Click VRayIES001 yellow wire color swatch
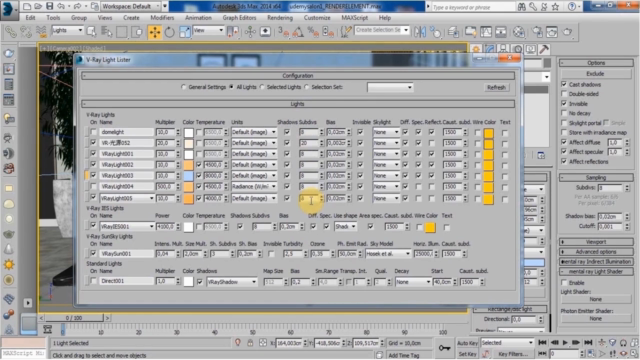The image size is (640, 360). 430,227
